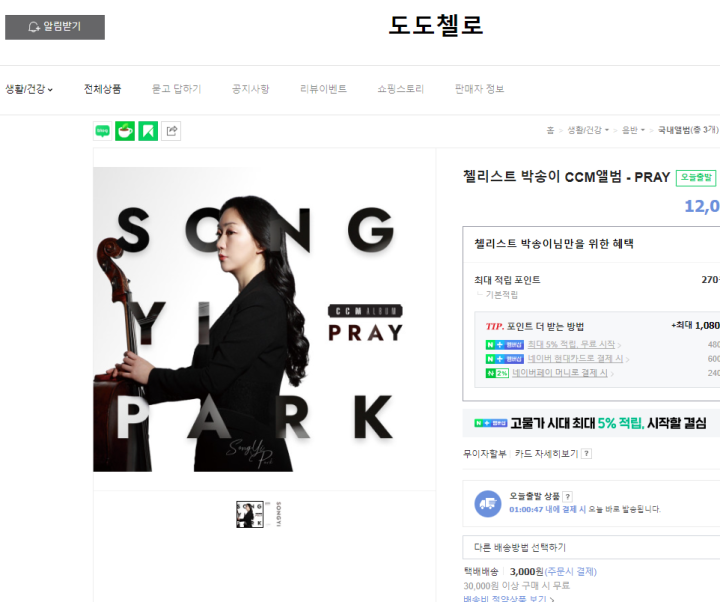Open breadcrumb 음반 dropdown arrow
The height and width of the screenshot is (602, 720).
point(642,130)
